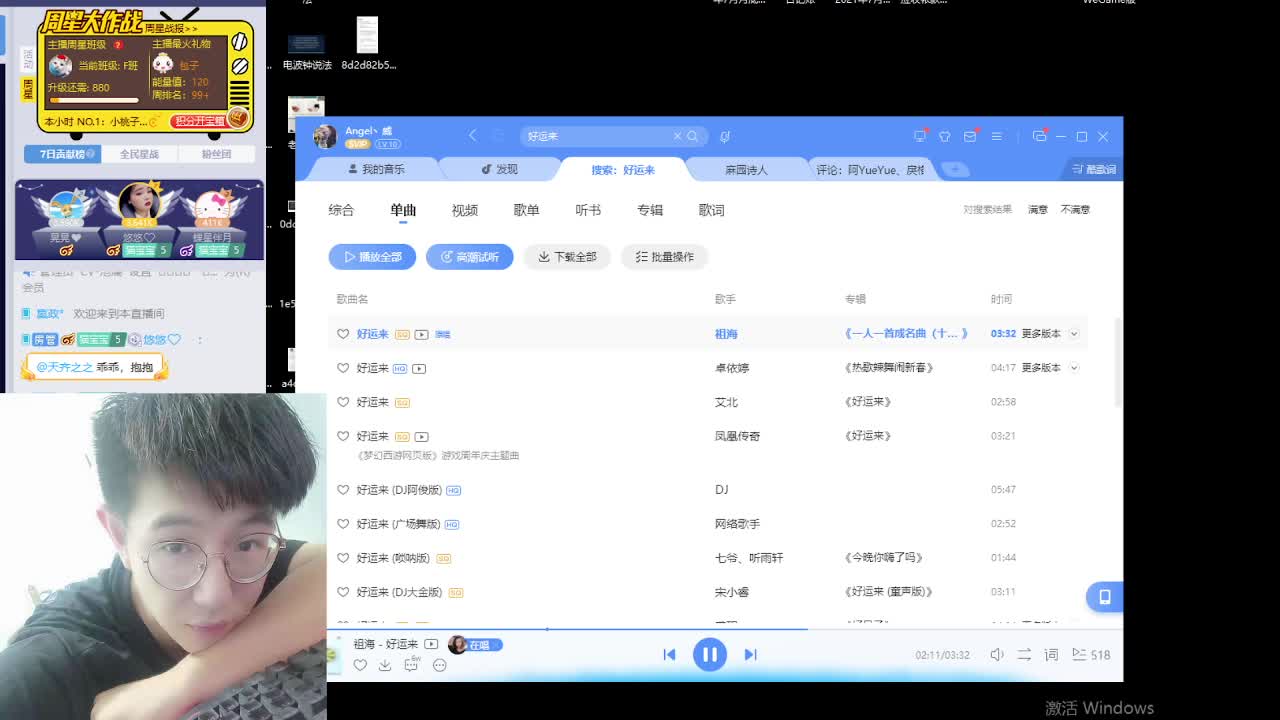Open the 酷歌词 panel button

tap(1093, 169)
